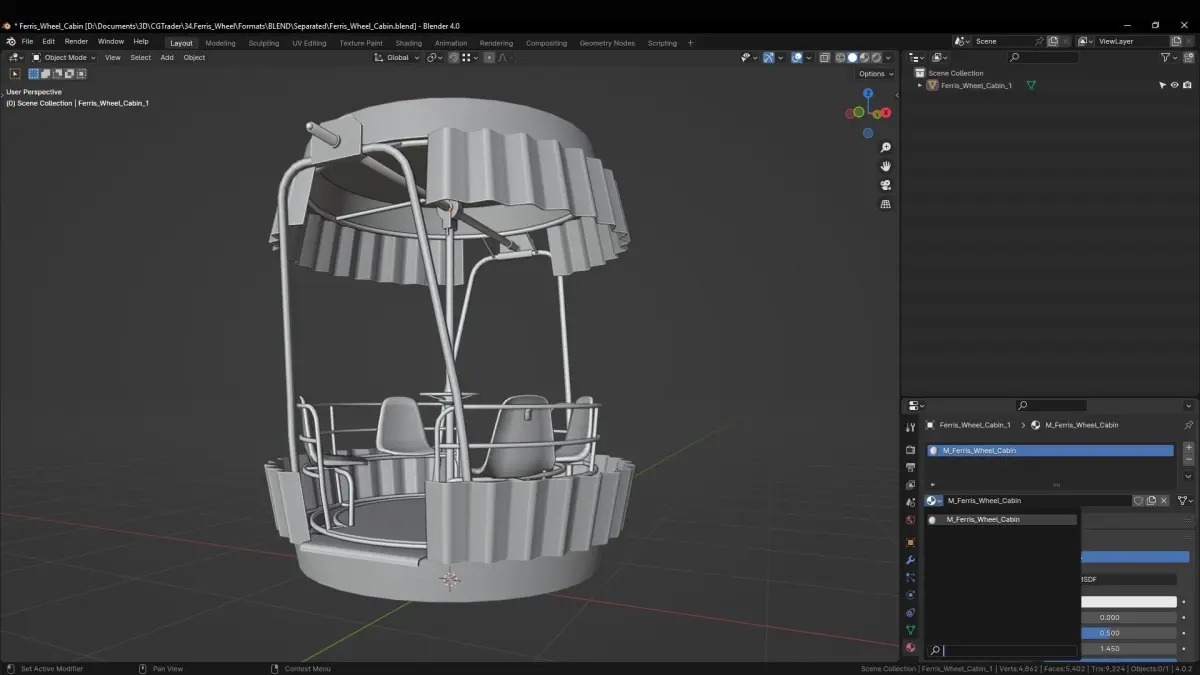Viewport: 1200px width, 675px height.
Task: Switch to the Shading workspace tab
Action: tap(408, 43)
